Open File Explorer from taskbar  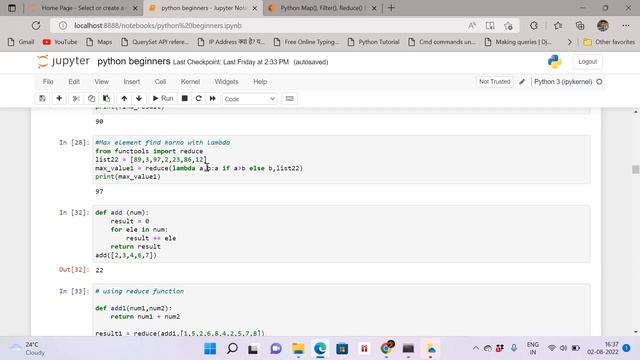298,349
